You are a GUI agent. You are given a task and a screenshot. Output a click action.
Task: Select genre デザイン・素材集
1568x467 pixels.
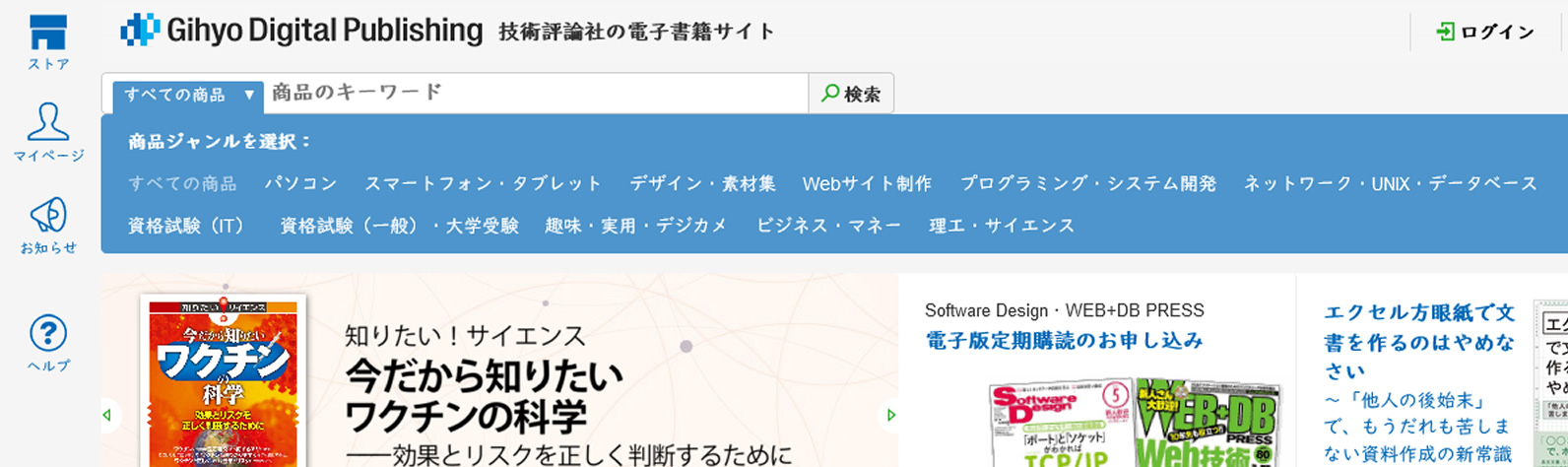[x=702, y=183]
